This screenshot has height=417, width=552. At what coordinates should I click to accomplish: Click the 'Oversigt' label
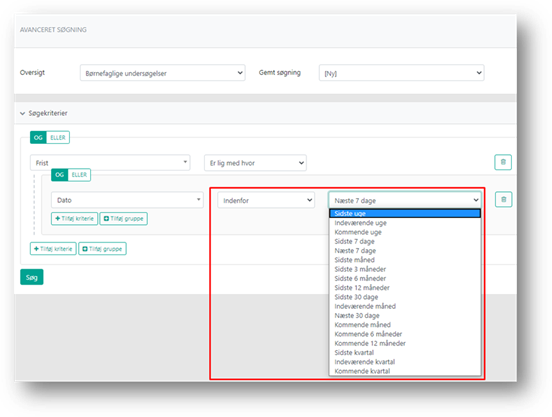point(32,72)
